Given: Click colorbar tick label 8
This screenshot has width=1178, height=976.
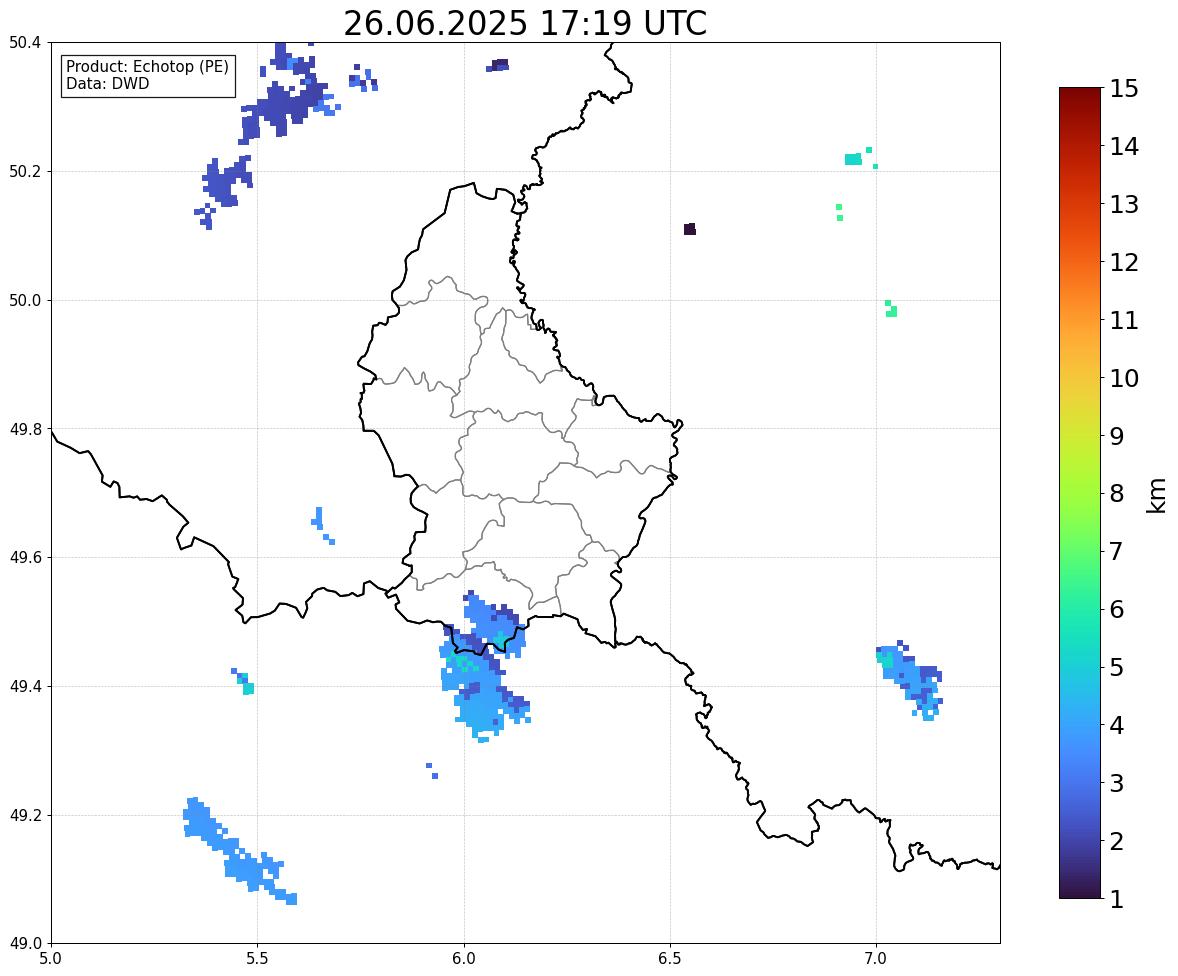Looking at the screenshot, I should coord(1117,494).
